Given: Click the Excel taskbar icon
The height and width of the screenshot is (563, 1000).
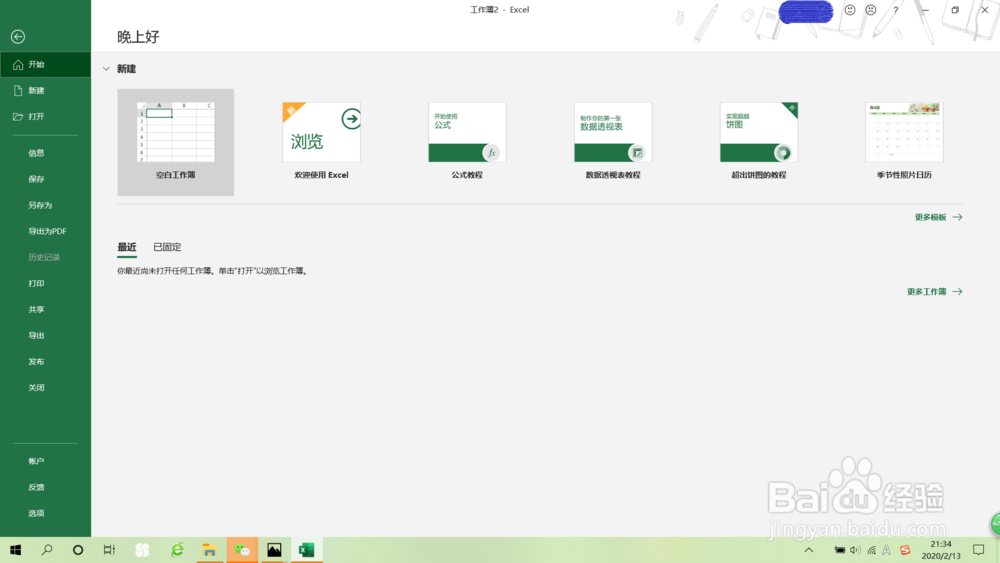Looking at the screenshot, I should (306, 550).
